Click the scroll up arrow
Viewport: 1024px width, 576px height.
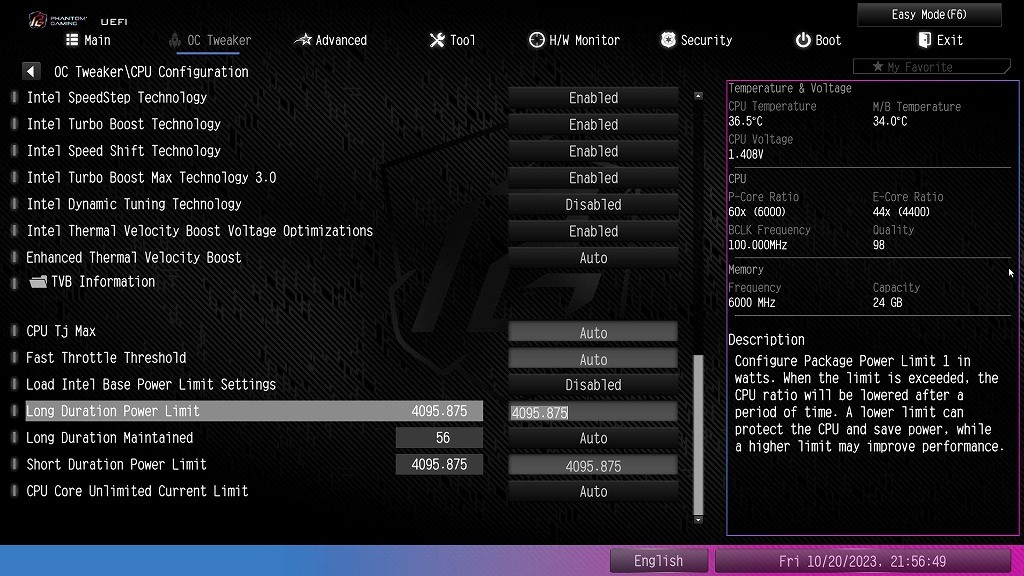[698, 96]
